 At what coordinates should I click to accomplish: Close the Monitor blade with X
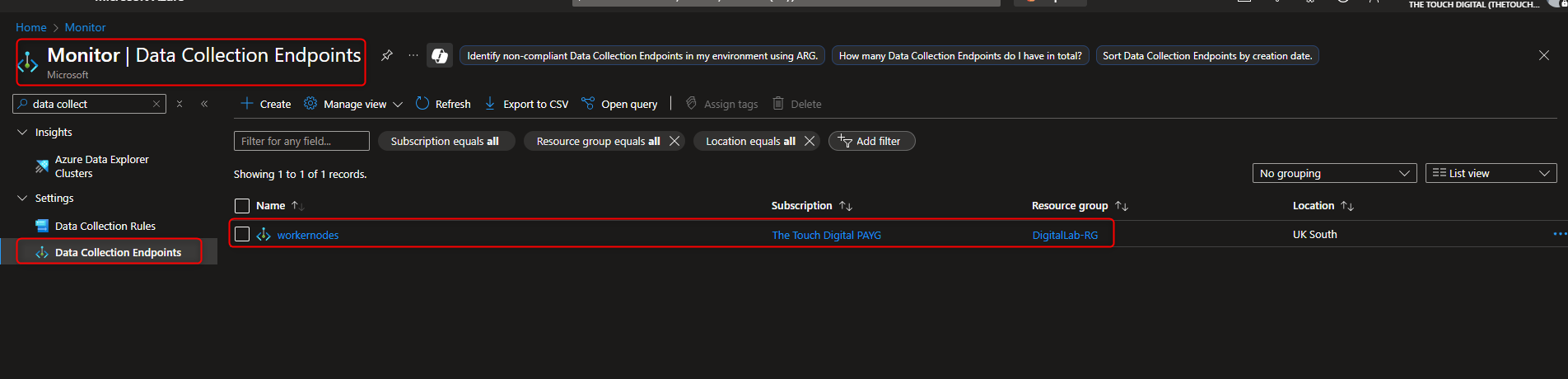[1544, 55]
